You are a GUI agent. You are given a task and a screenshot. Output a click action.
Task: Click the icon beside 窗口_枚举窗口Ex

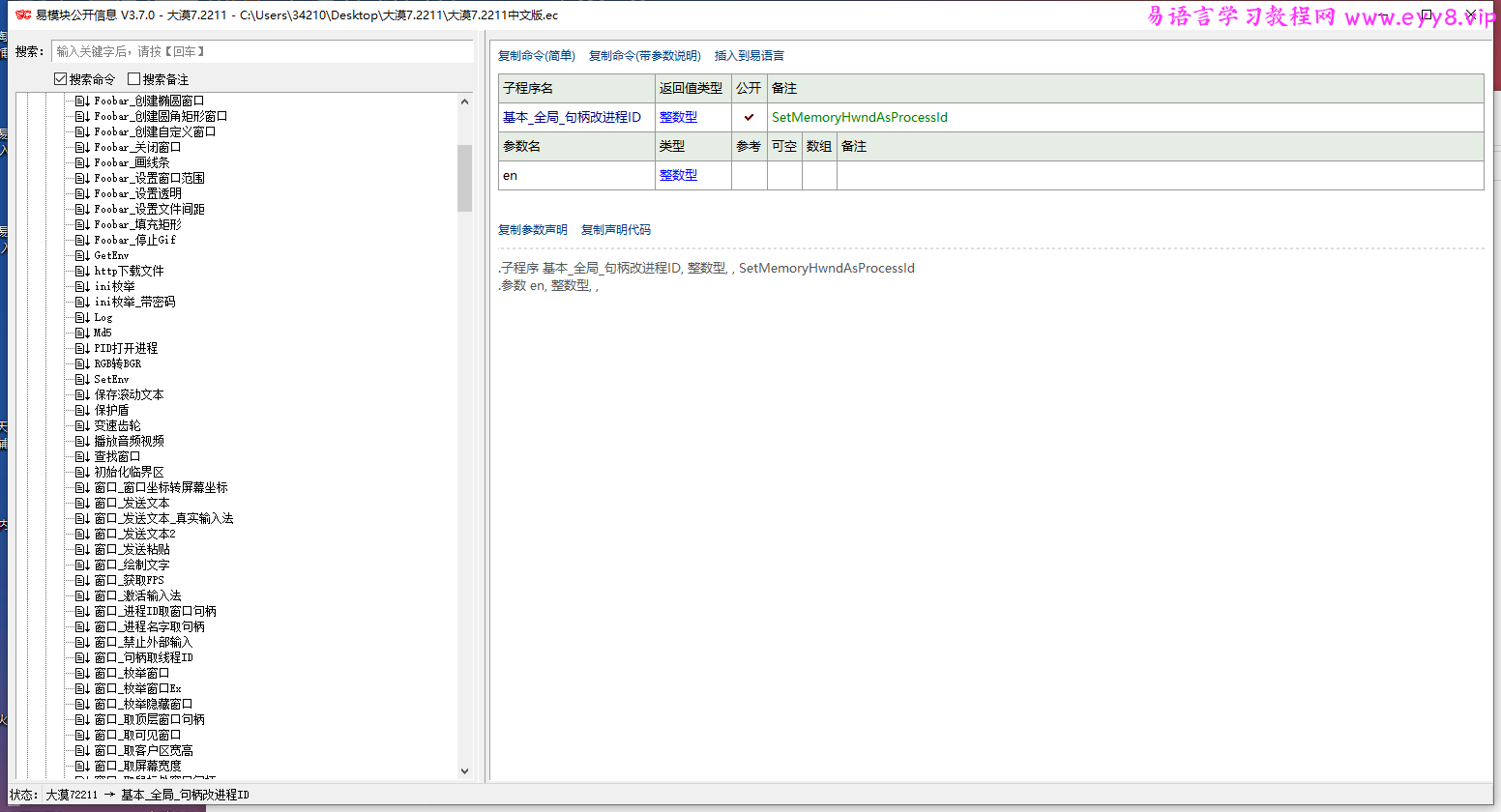point(82,688)
